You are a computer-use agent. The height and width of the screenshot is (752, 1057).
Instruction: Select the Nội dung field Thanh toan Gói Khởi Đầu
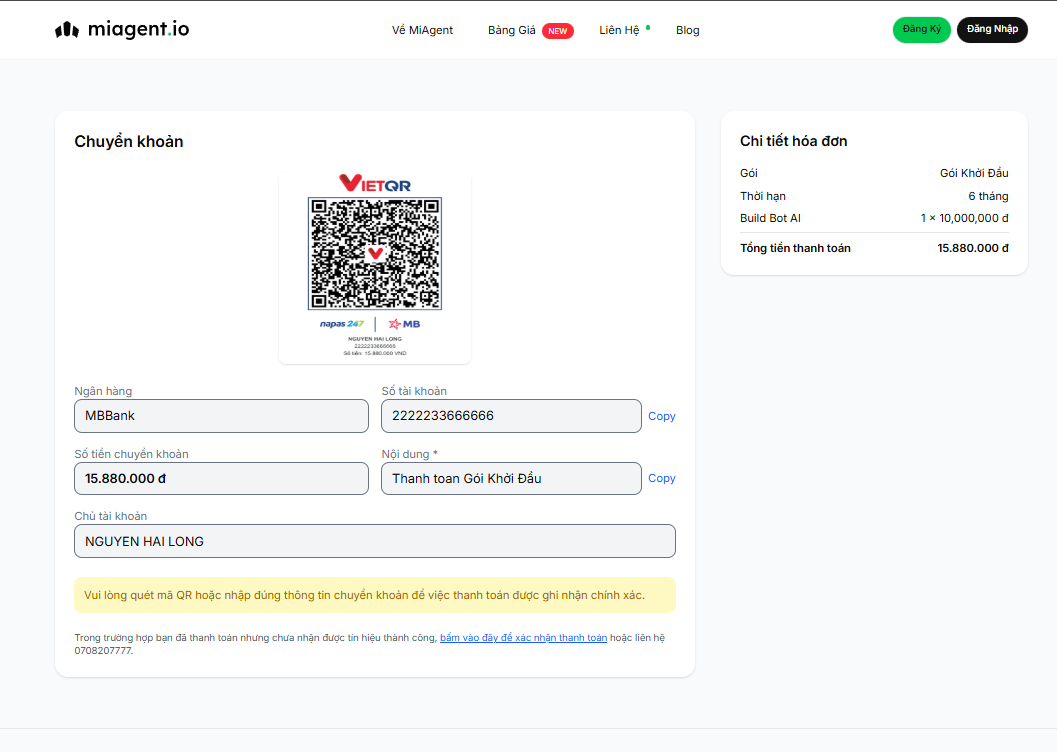[x=511, y=478]
